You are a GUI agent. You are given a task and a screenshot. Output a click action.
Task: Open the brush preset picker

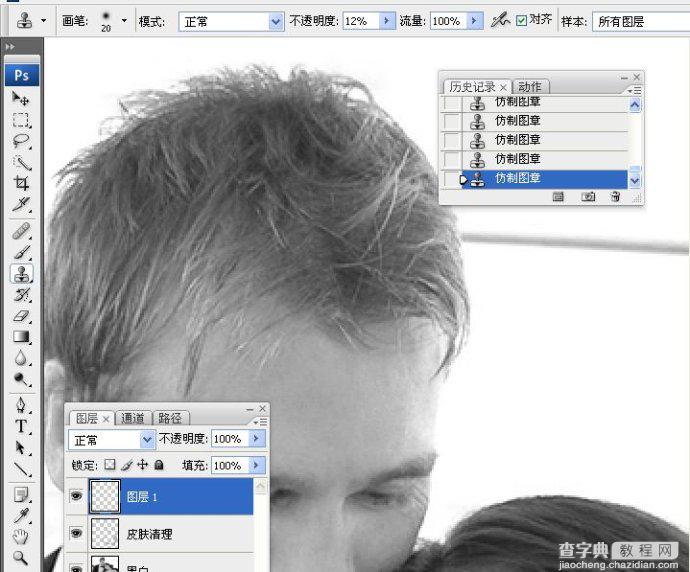point(124,21)
